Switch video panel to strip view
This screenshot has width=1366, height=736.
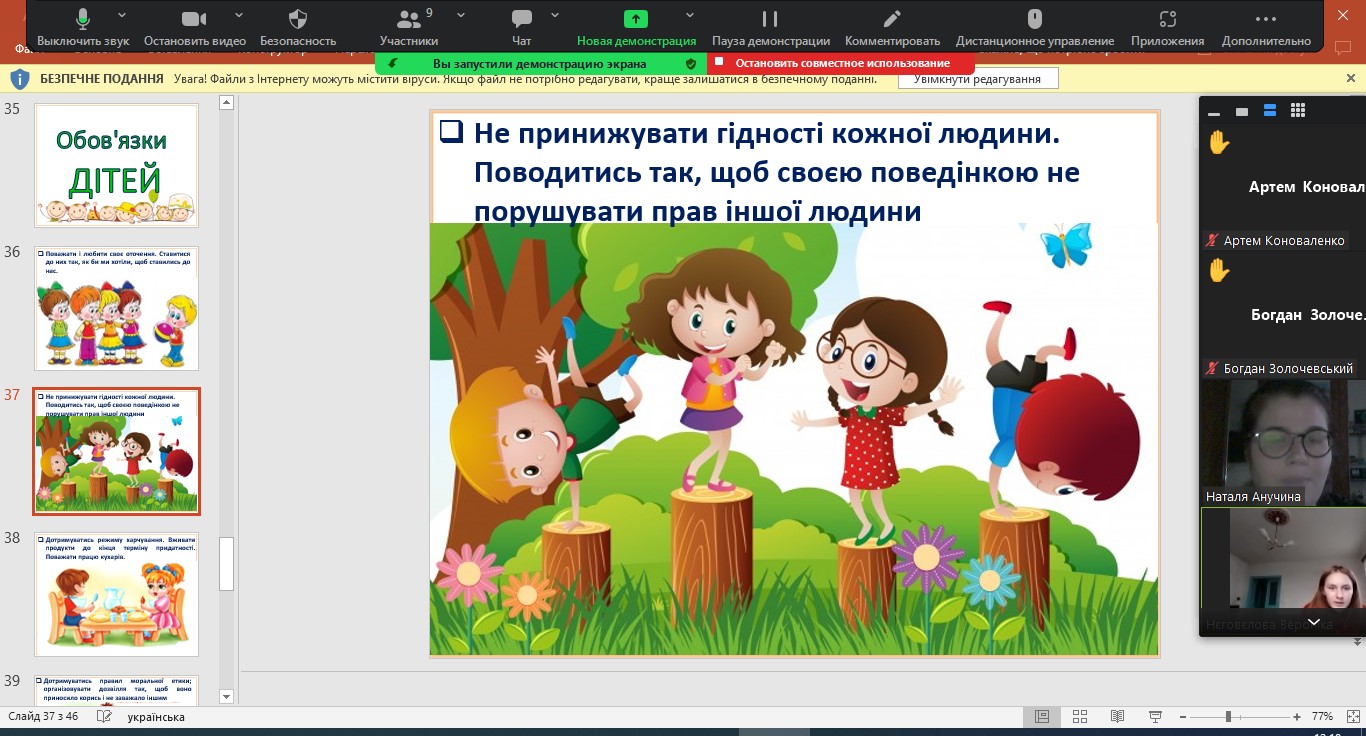1270,111
